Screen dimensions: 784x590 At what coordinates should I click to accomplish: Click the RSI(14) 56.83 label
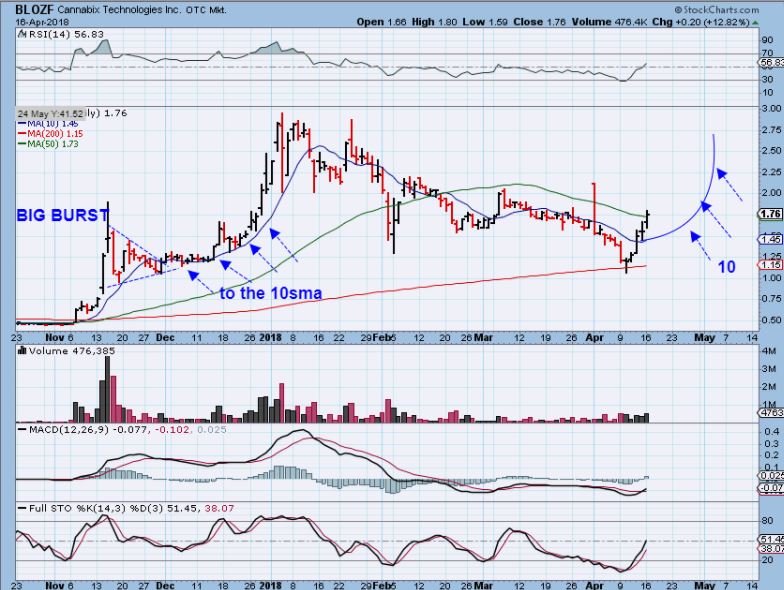click(66, 34)
